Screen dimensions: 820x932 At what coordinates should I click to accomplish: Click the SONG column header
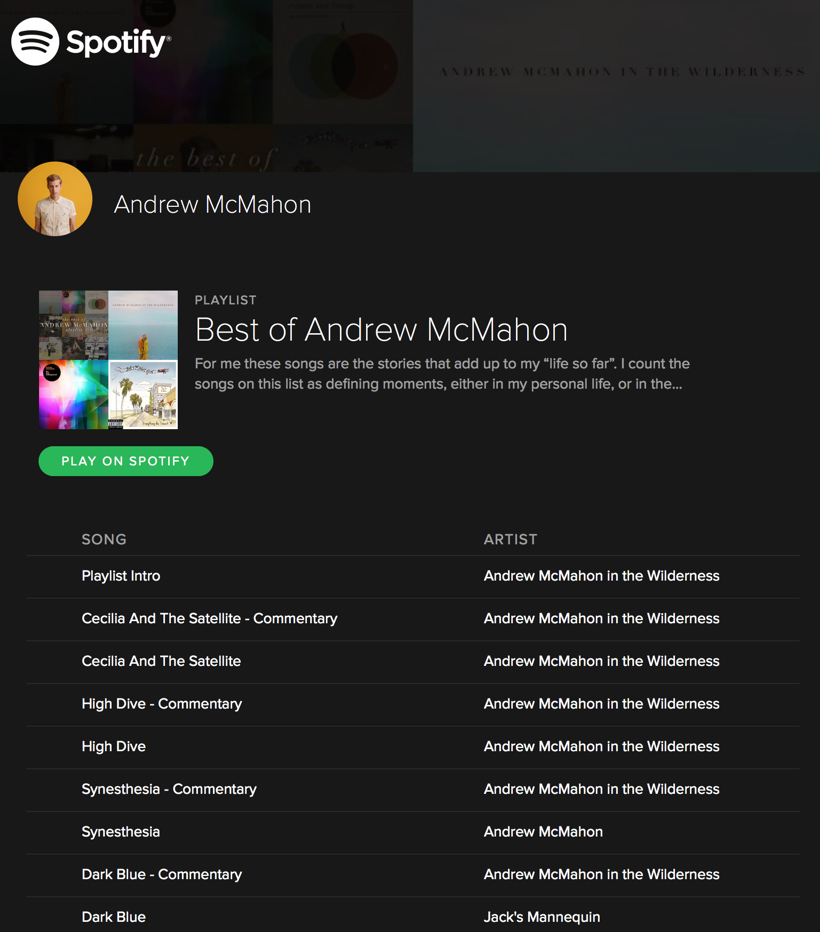pyautogui.click(x=104, y=539)
